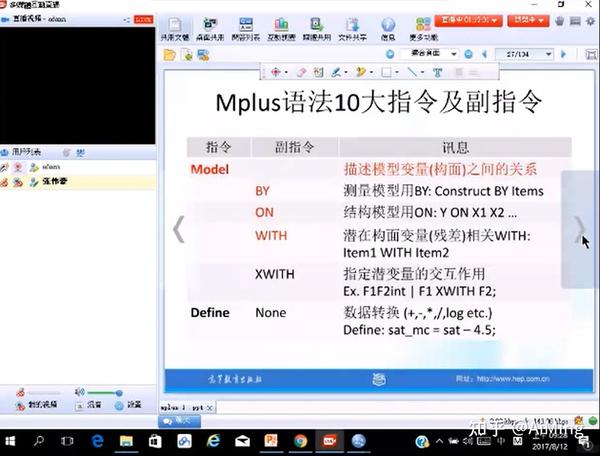Open file sharing in the top toolbar
This screenshot has height=456, width=600.
[x=352, y=29]
